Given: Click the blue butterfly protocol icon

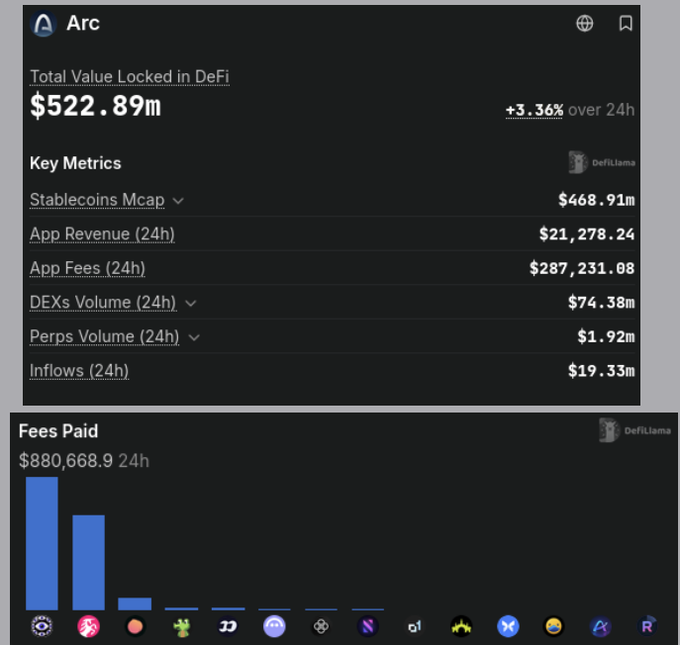Looking at the screenshot, I should (508, 626).
